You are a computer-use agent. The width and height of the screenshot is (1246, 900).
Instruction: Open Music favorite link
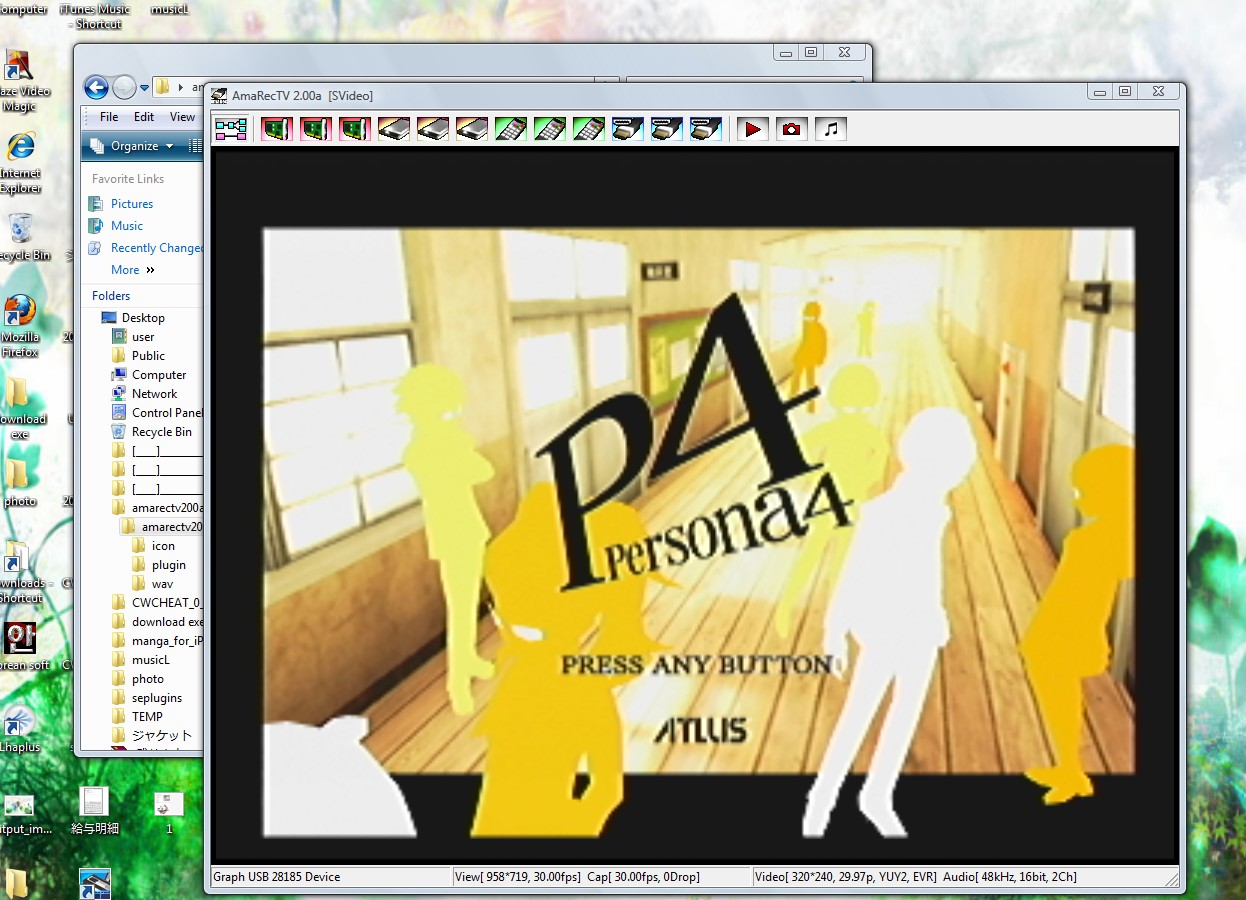[127, 226]
